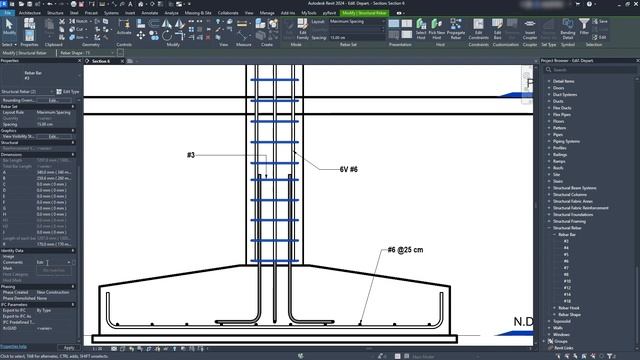The height and width of the screenshot is (360, 640).
Task: Open the Architecture ribbon tab
Action: (29, 13)
